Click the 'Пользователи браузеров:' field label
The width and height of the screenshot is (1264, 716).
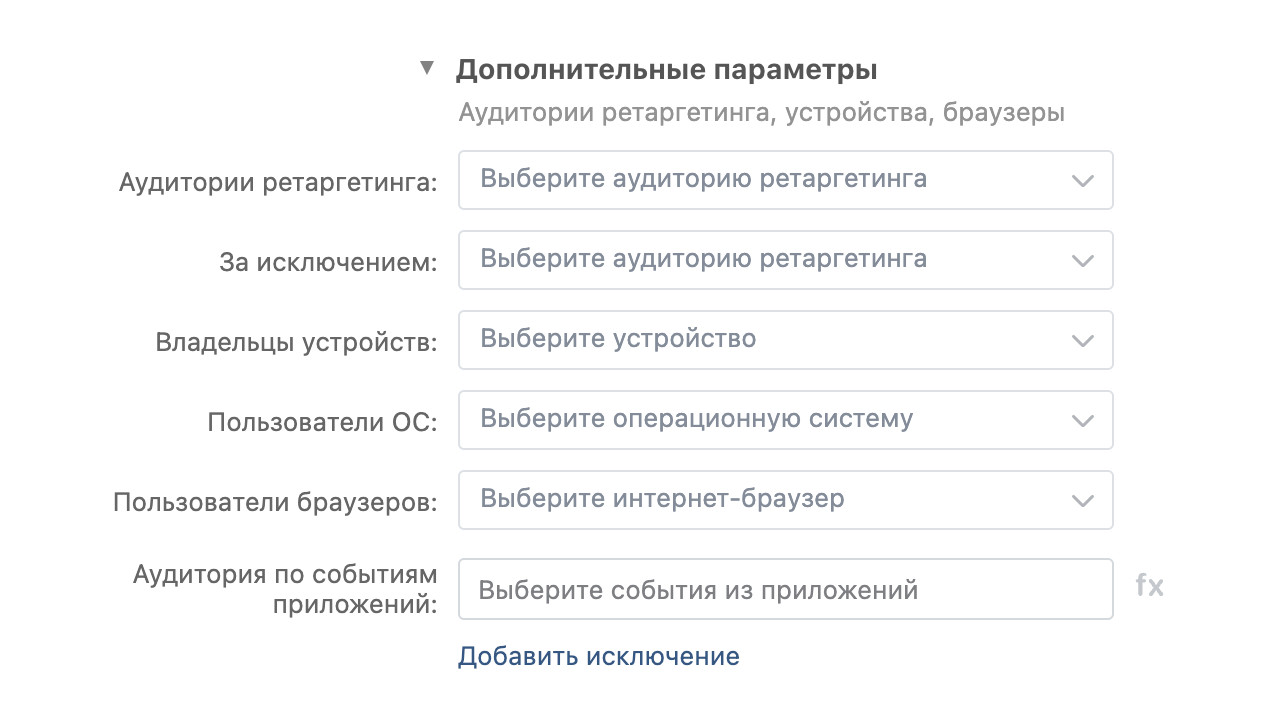[275, 502]
